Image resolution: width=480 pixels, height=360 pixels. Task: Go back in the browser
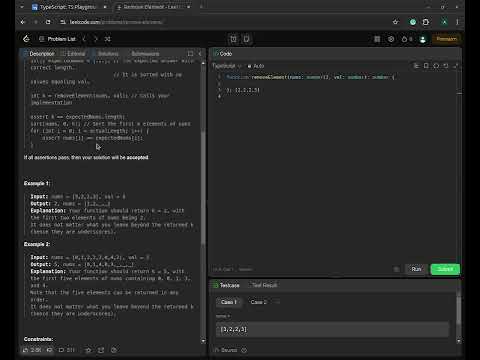[x=23, y=22]
